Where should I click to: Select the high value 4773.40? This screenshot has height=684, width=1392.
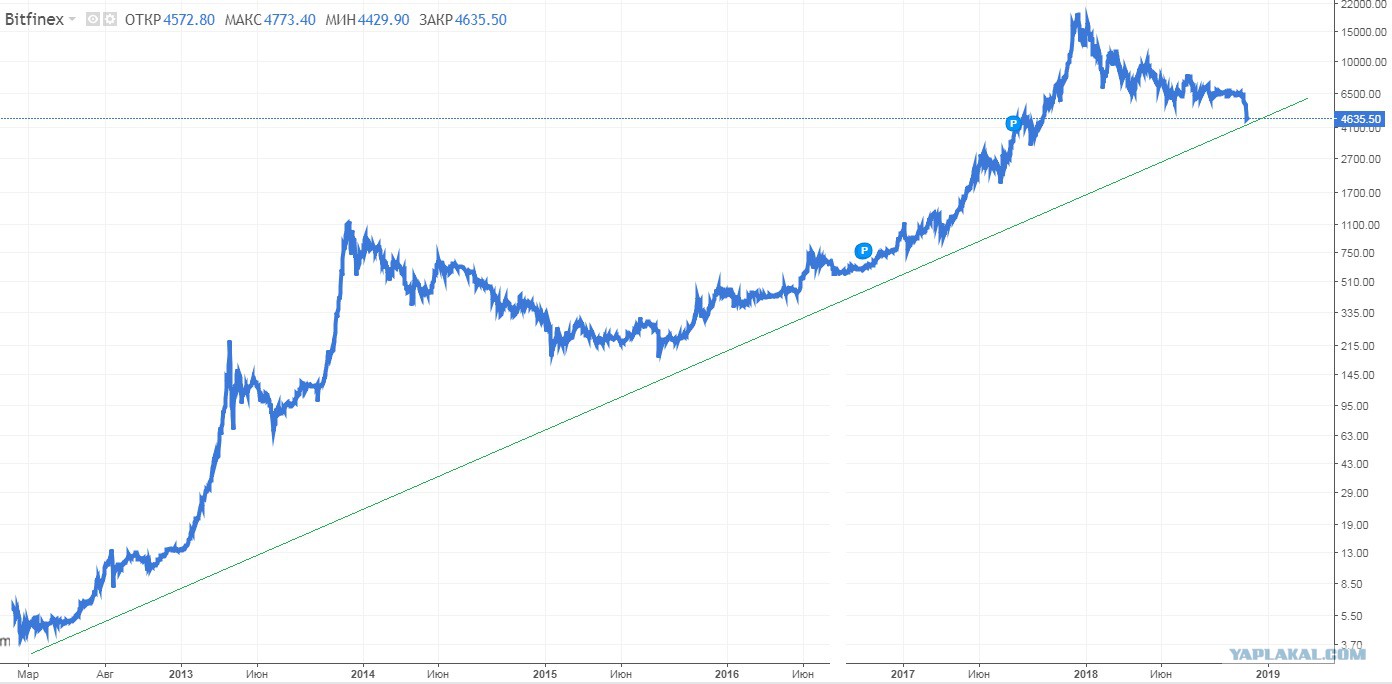point(289,19)
